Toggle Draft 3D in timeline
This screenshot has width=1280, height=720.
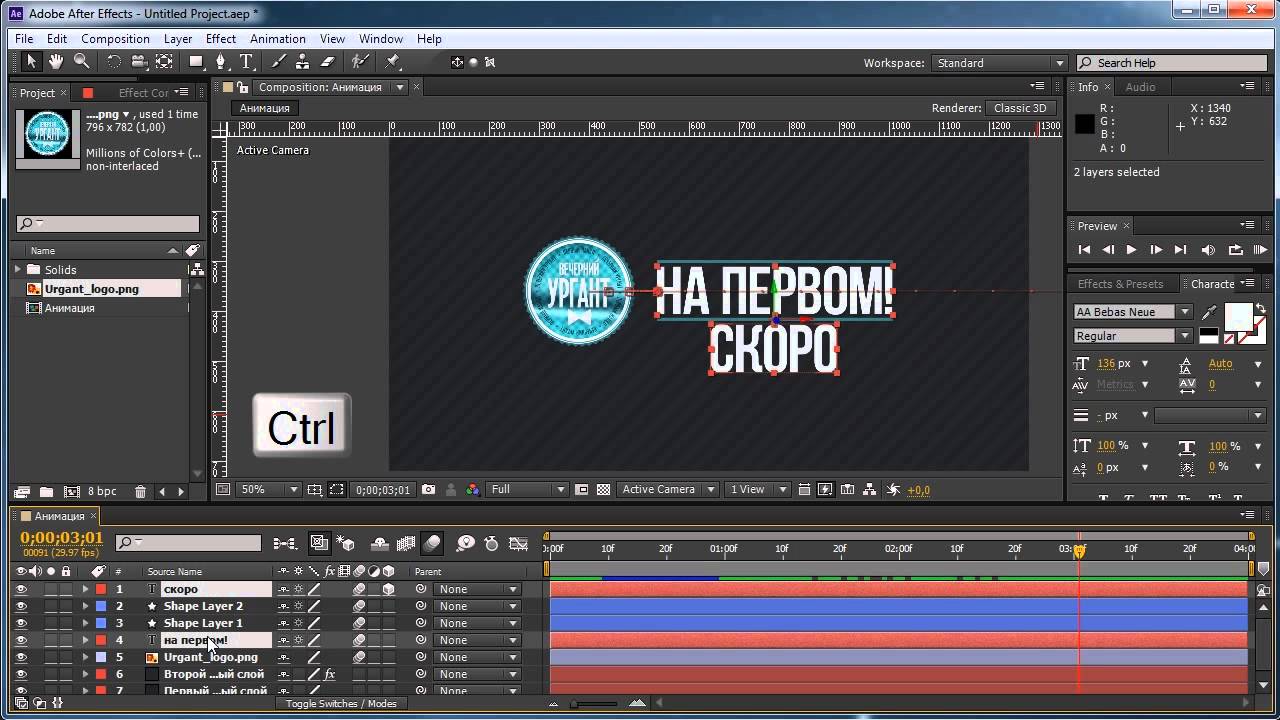347,543
